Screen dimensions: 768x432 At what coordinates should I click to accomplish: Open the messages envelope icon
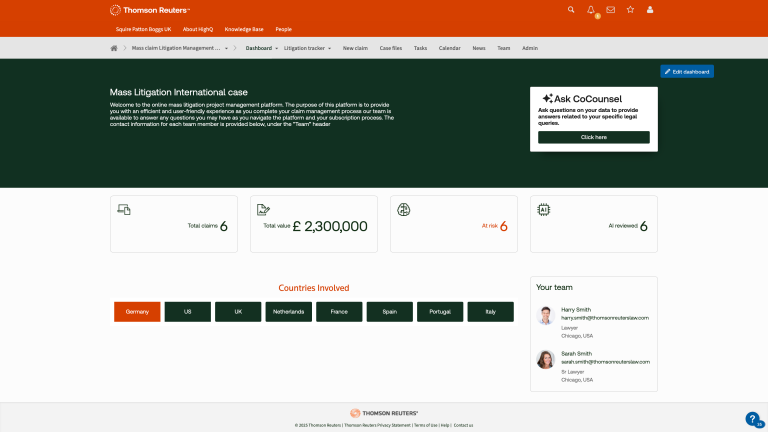611,9
